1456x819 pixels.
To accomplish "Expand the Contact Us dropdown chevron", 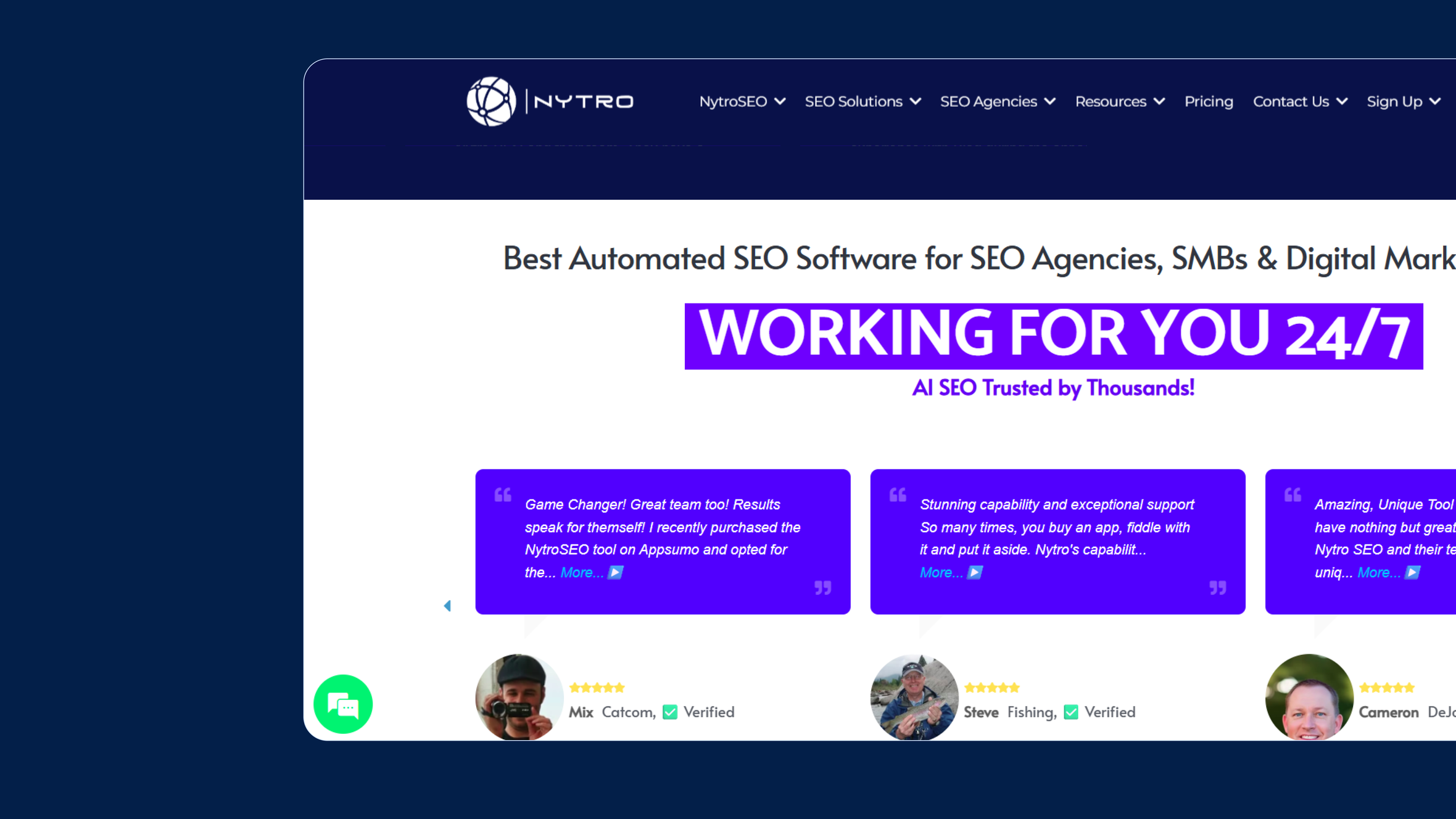I will tap(1342, 102).
